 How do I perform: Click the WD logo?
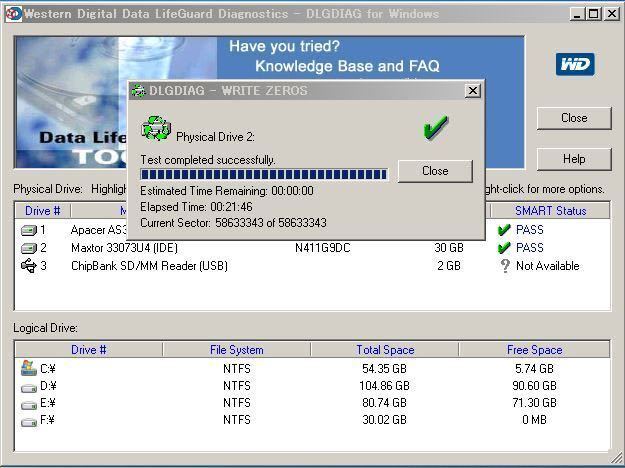tap(575, 64)
